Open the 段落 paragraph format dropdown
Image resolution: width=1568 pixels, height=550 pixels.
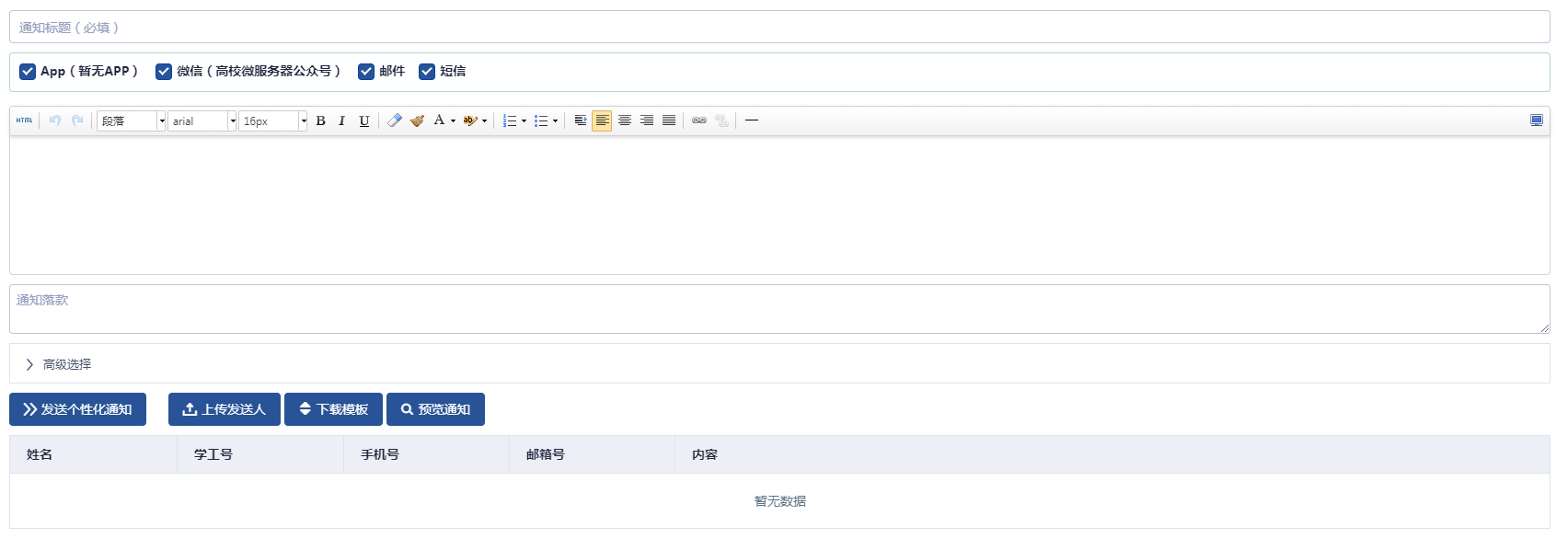(132, 120)
